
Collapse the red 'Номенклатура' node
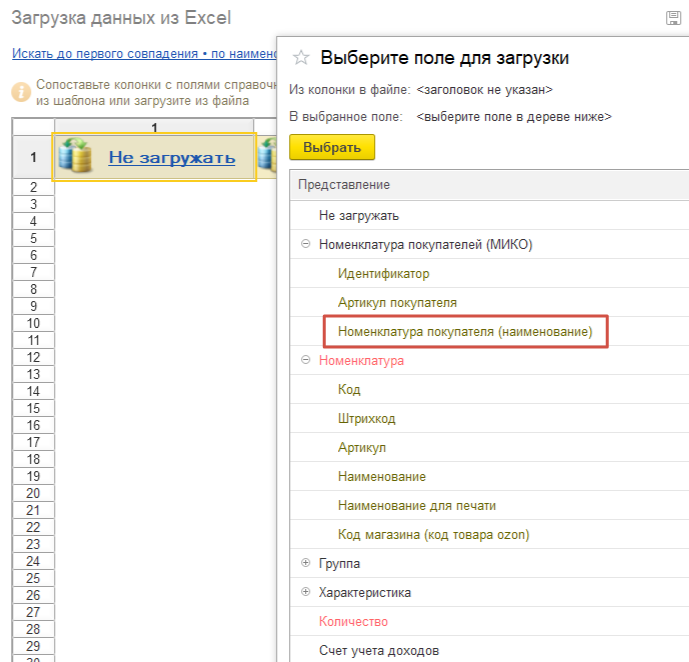tap(305, 360)
